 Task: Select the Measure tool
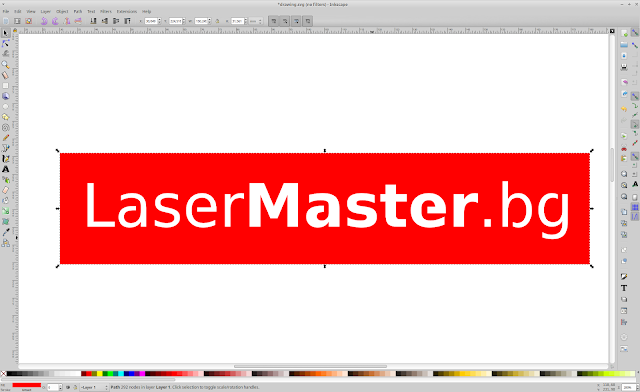tap(6, 75)
